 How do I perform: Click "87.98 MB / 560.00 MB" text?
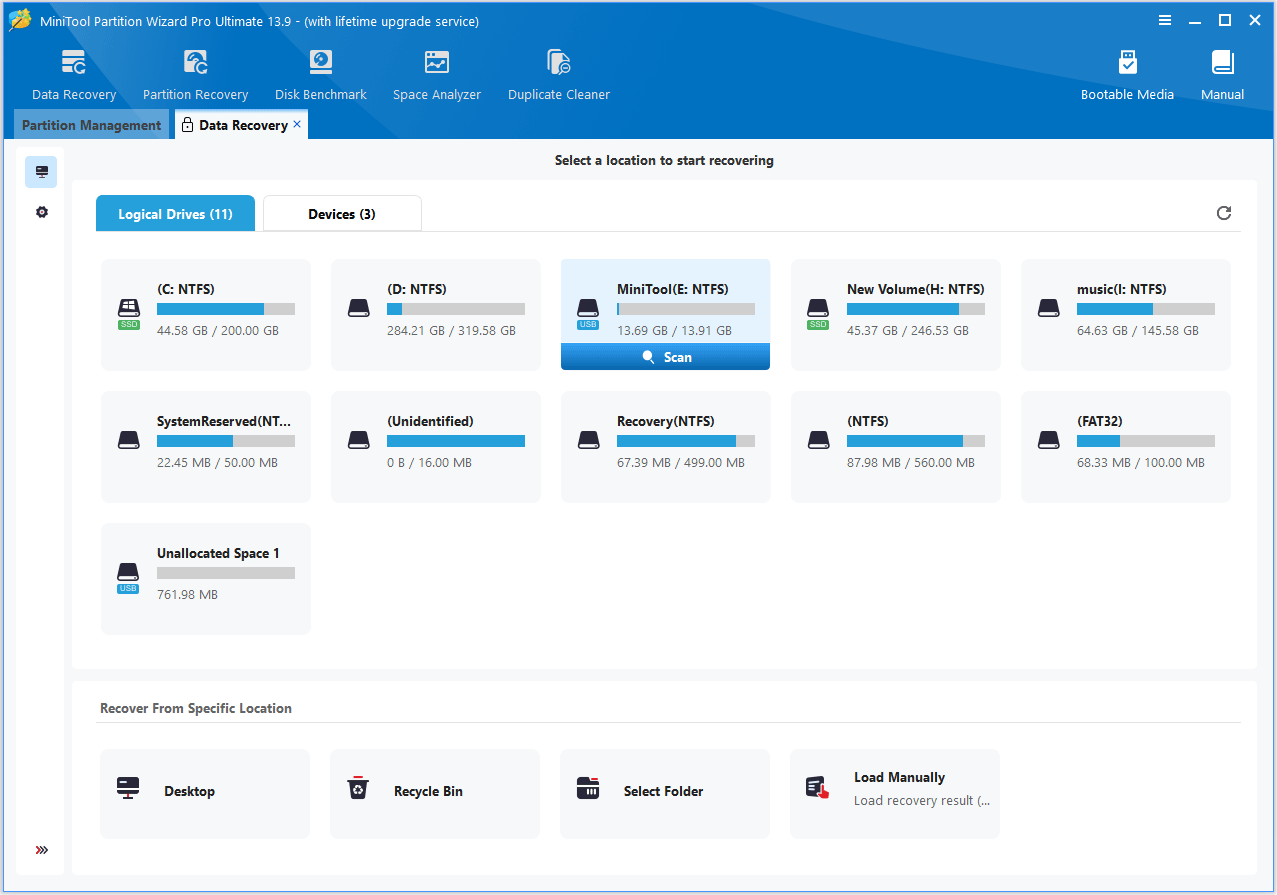pos(911,463)
